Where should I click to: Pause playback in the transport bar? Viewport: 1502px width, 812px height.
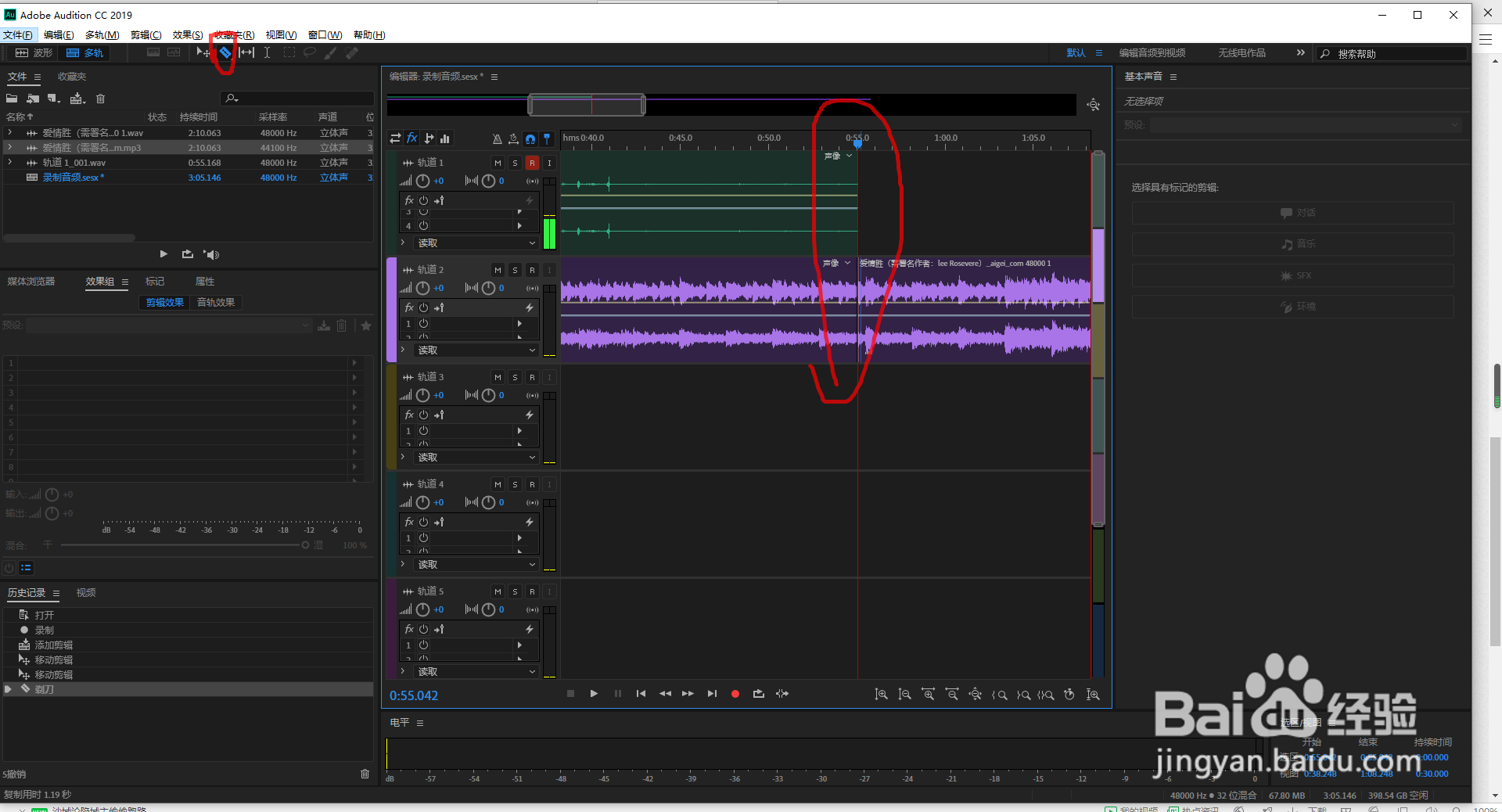tap(618, 694)
